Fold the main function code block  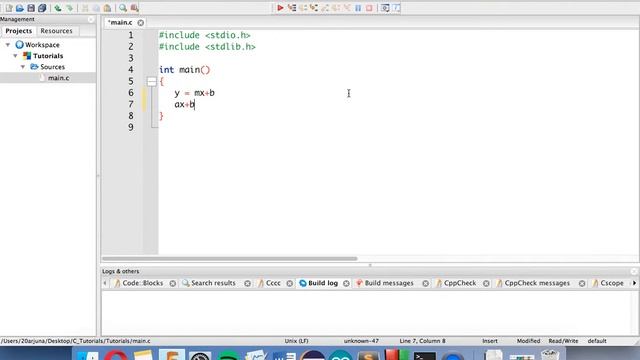pos(151,81)
